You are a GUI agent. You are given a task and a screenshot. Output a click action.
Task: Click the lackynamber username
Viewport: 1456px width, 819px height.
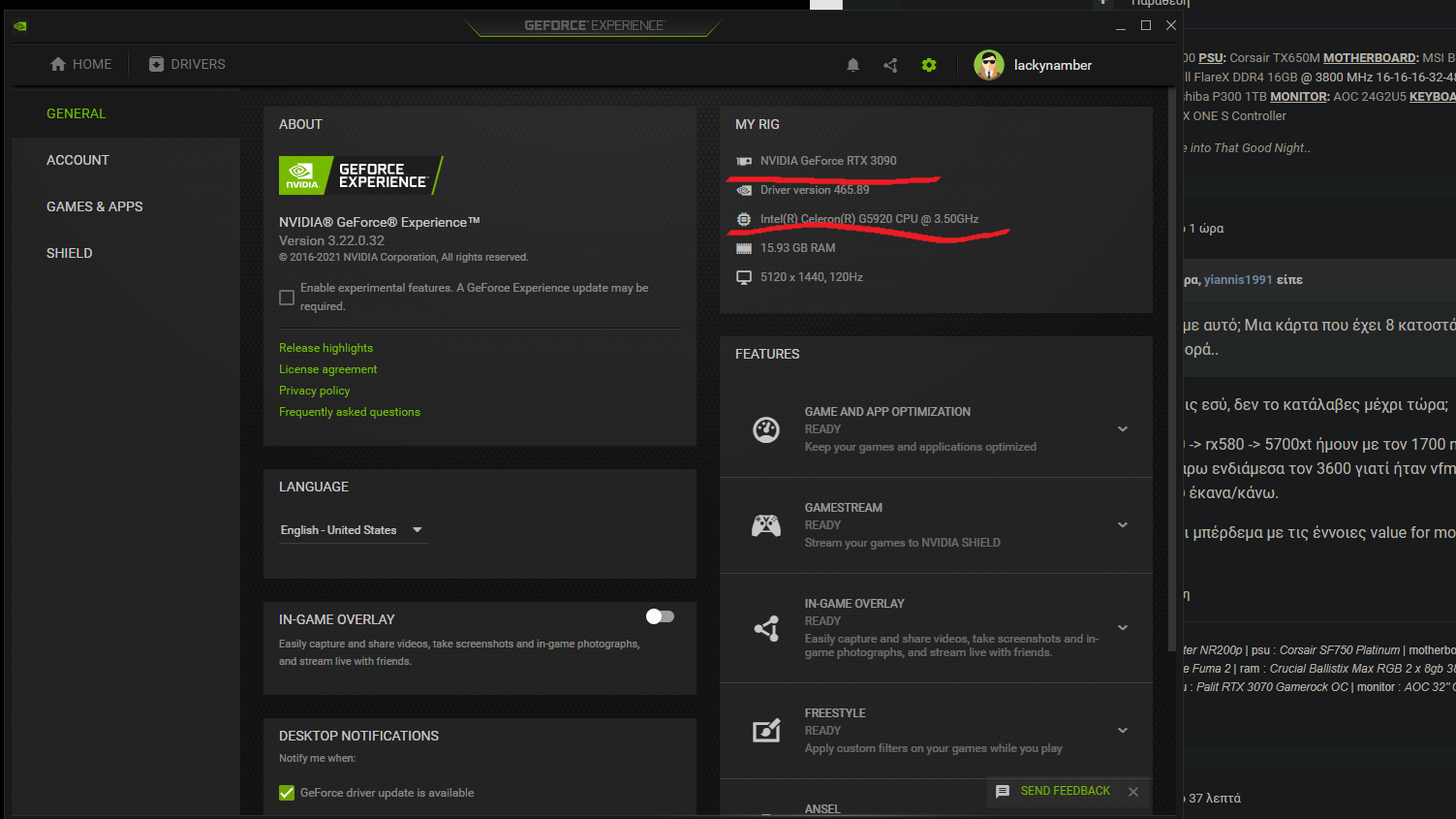coord(1052,65)
